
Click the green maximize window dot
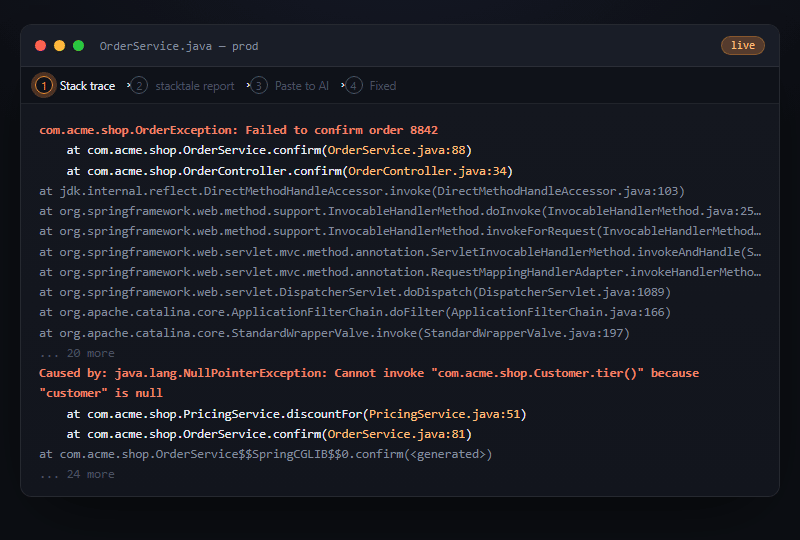78,46
